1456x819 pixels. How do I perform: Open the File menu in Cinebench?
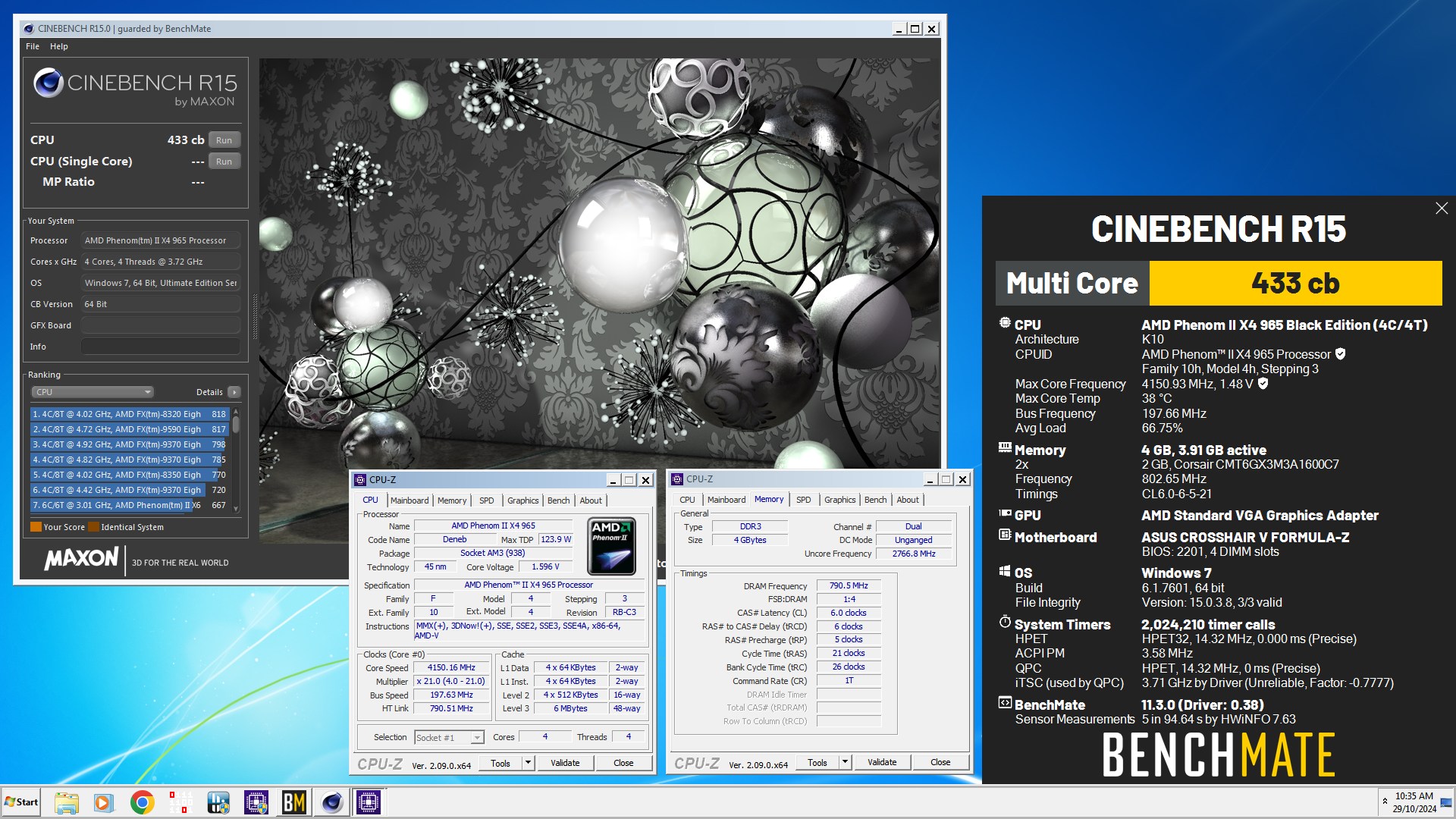[x=33, y=46]
